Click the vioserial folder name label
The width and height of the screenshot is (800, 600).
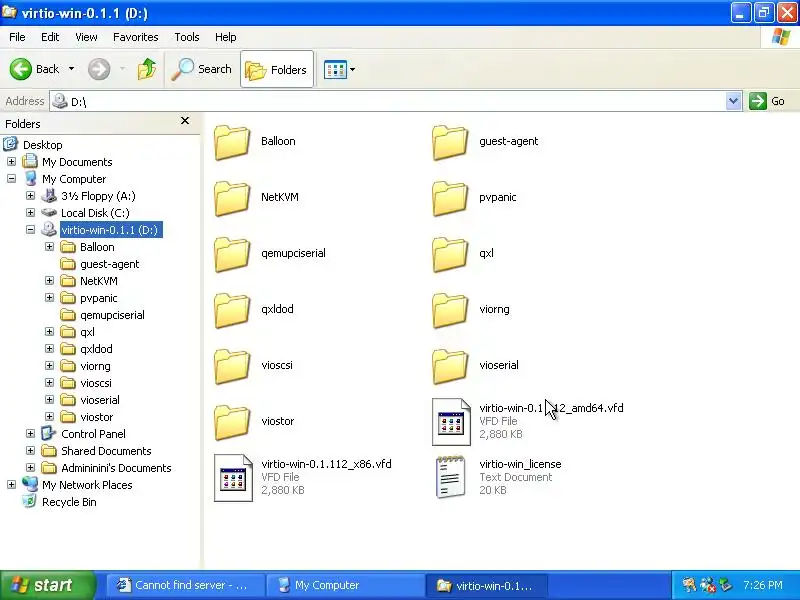[498, 365]
